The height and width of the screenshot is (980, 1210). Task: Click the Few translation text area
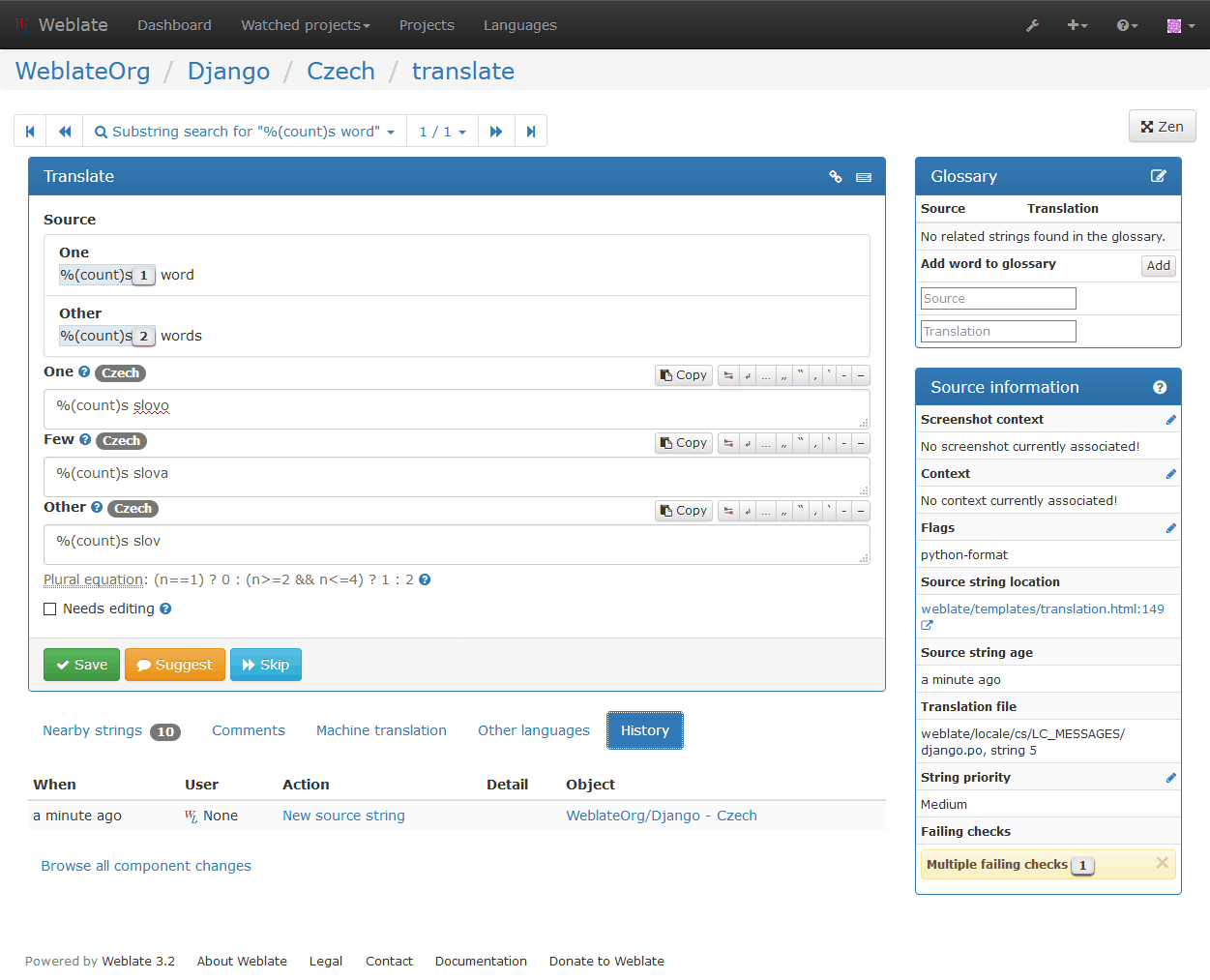click(x=457, y=477)
